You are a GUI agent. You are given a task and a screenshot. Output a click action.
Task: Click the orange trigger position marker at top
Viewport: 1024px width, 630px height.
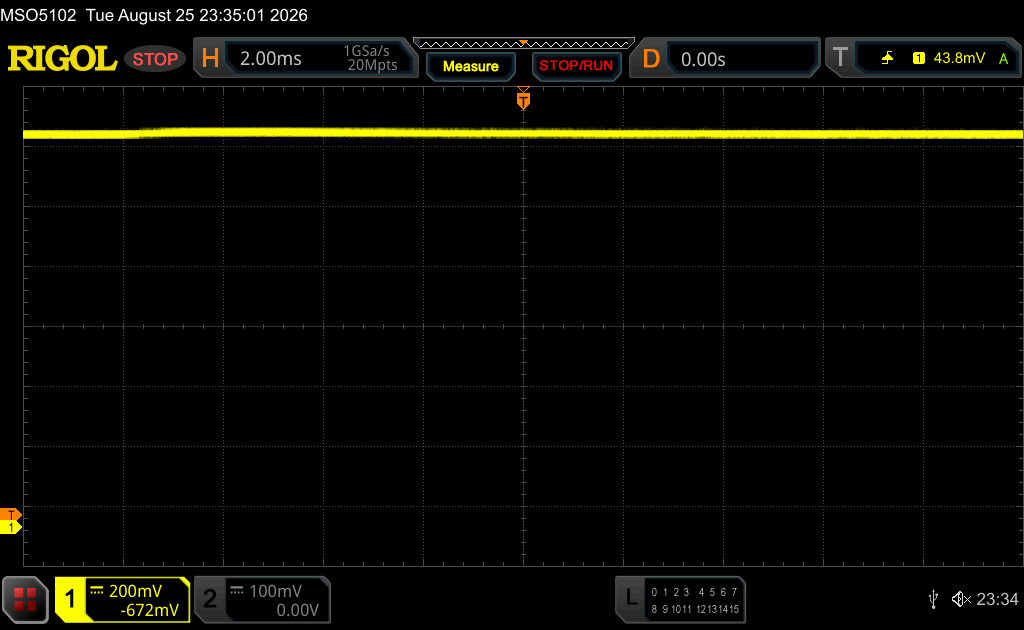pos(523,99)
